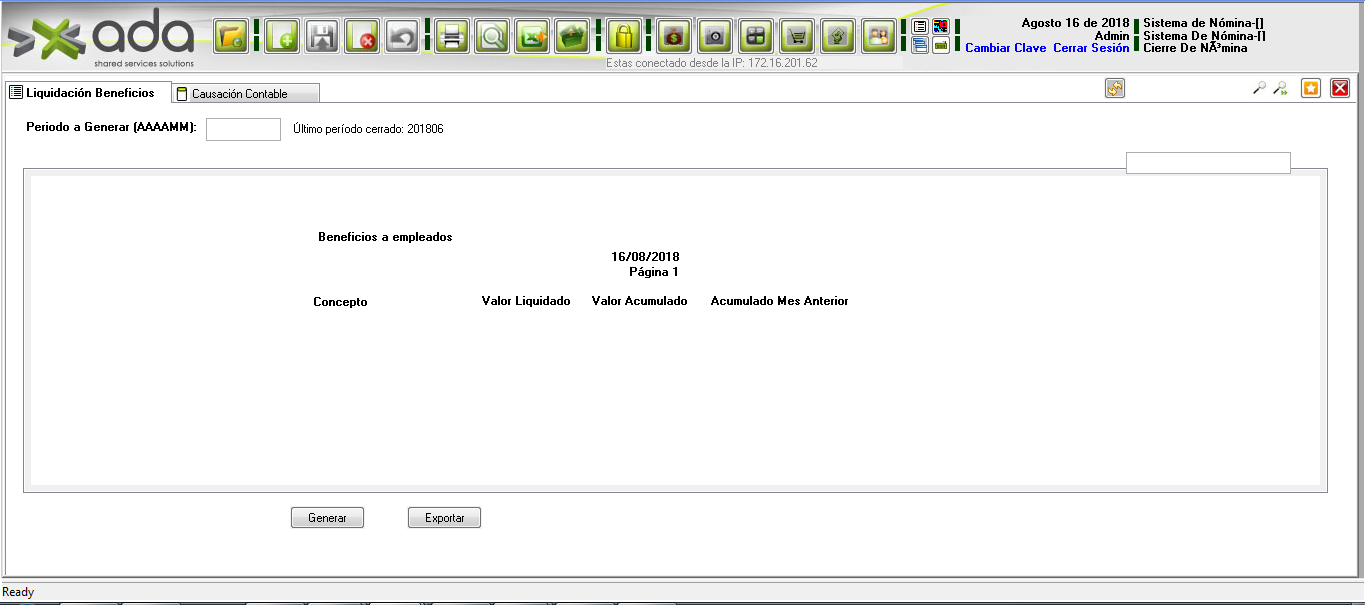This screenshot has height=605, width=1365.
Task: Click the two-people users icon
Action: (x=879, y=37)
